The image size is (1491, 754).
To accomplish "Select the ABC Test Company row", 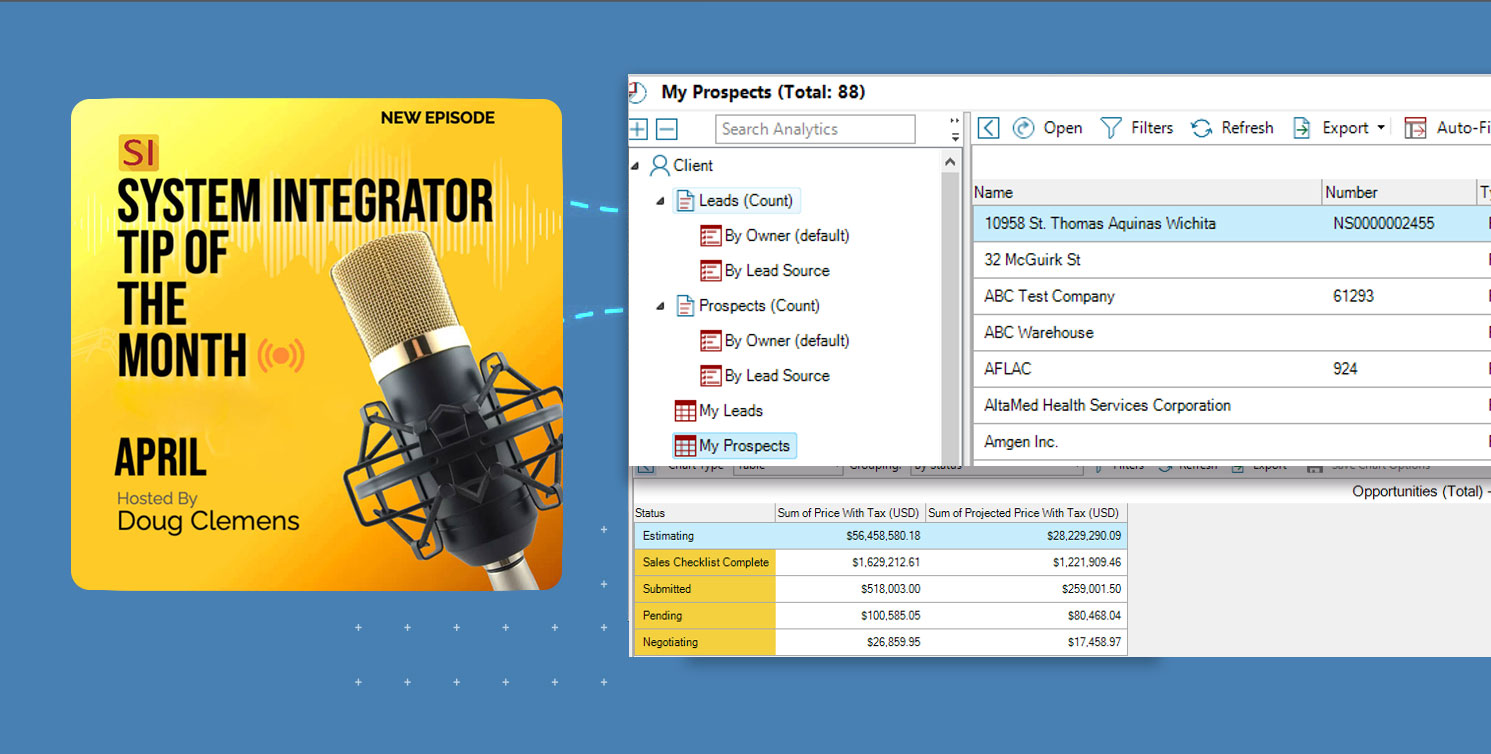I will pos(1048,295).
